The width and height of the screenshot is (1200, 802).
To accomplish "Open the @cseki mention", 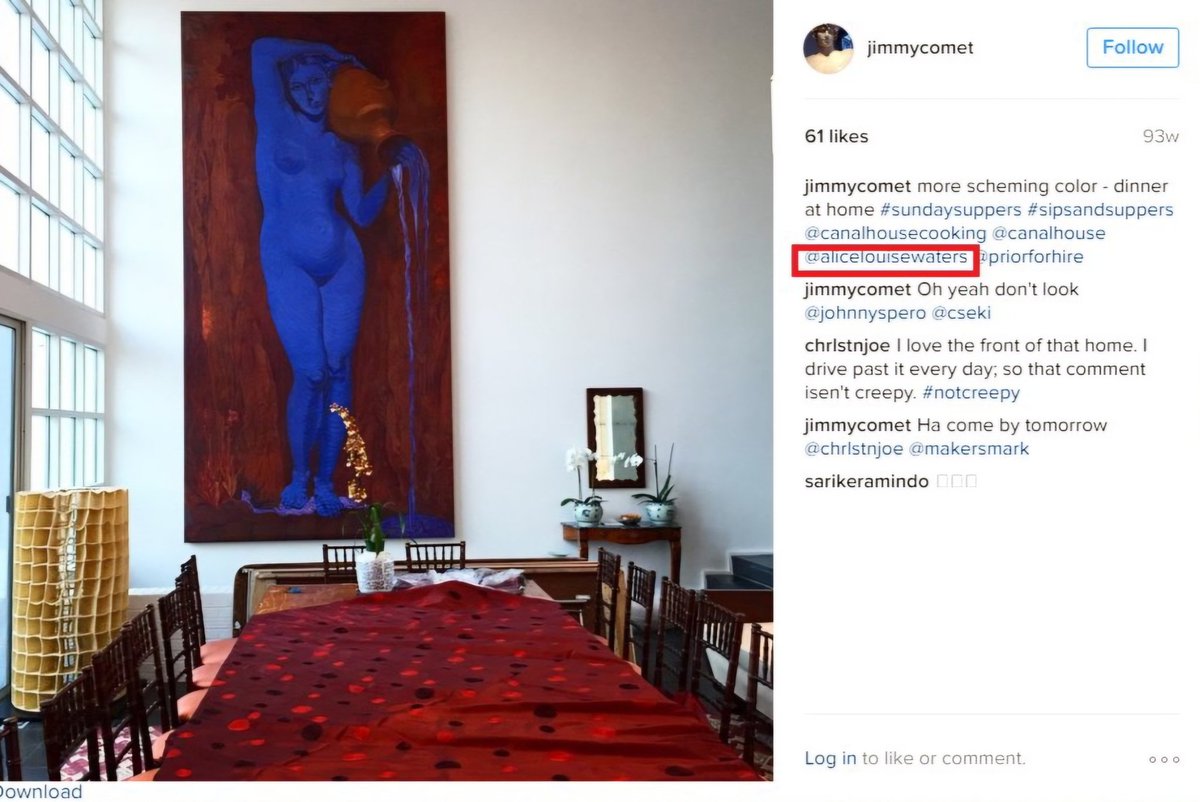I will [962, 313].
